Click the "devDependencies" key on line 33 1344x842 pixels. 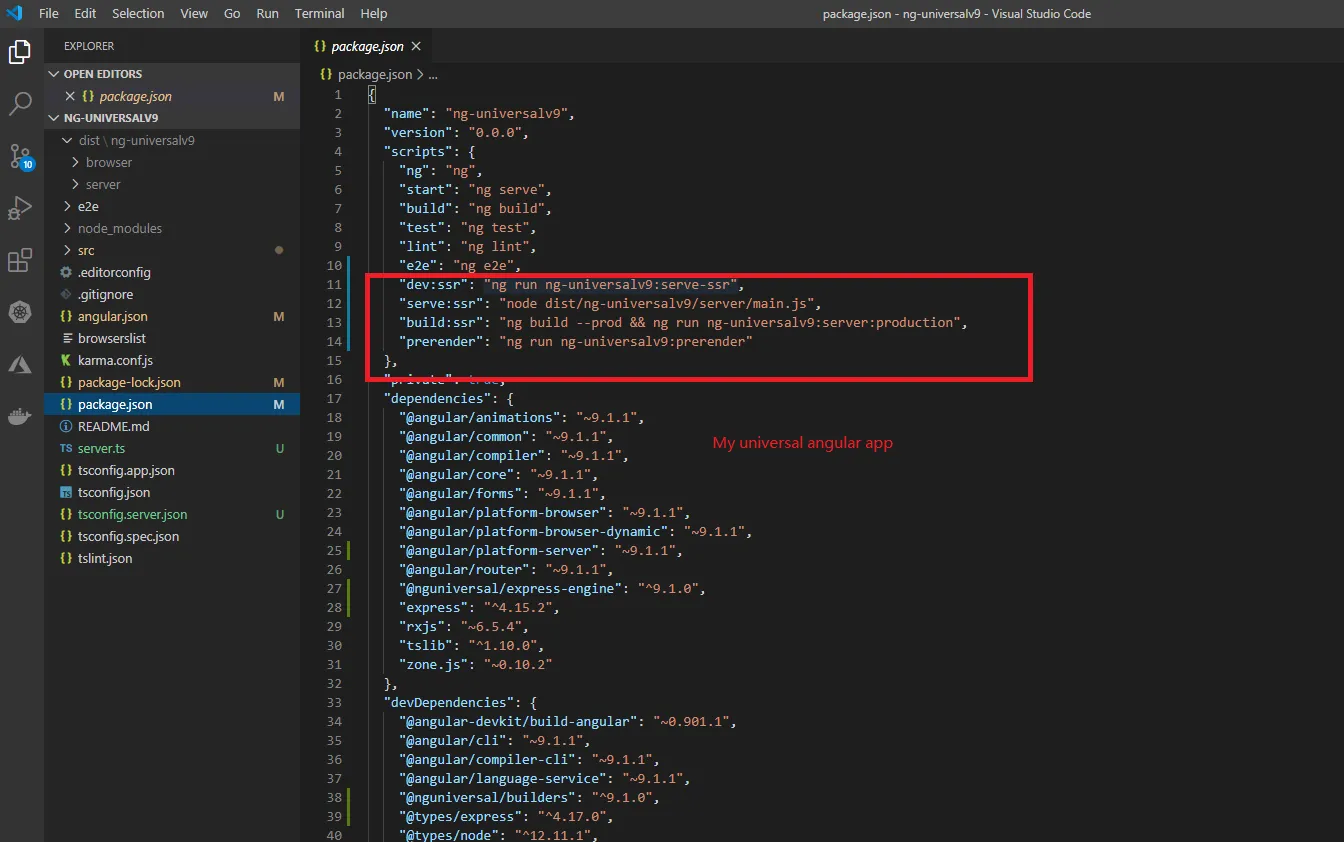[448, 703]
